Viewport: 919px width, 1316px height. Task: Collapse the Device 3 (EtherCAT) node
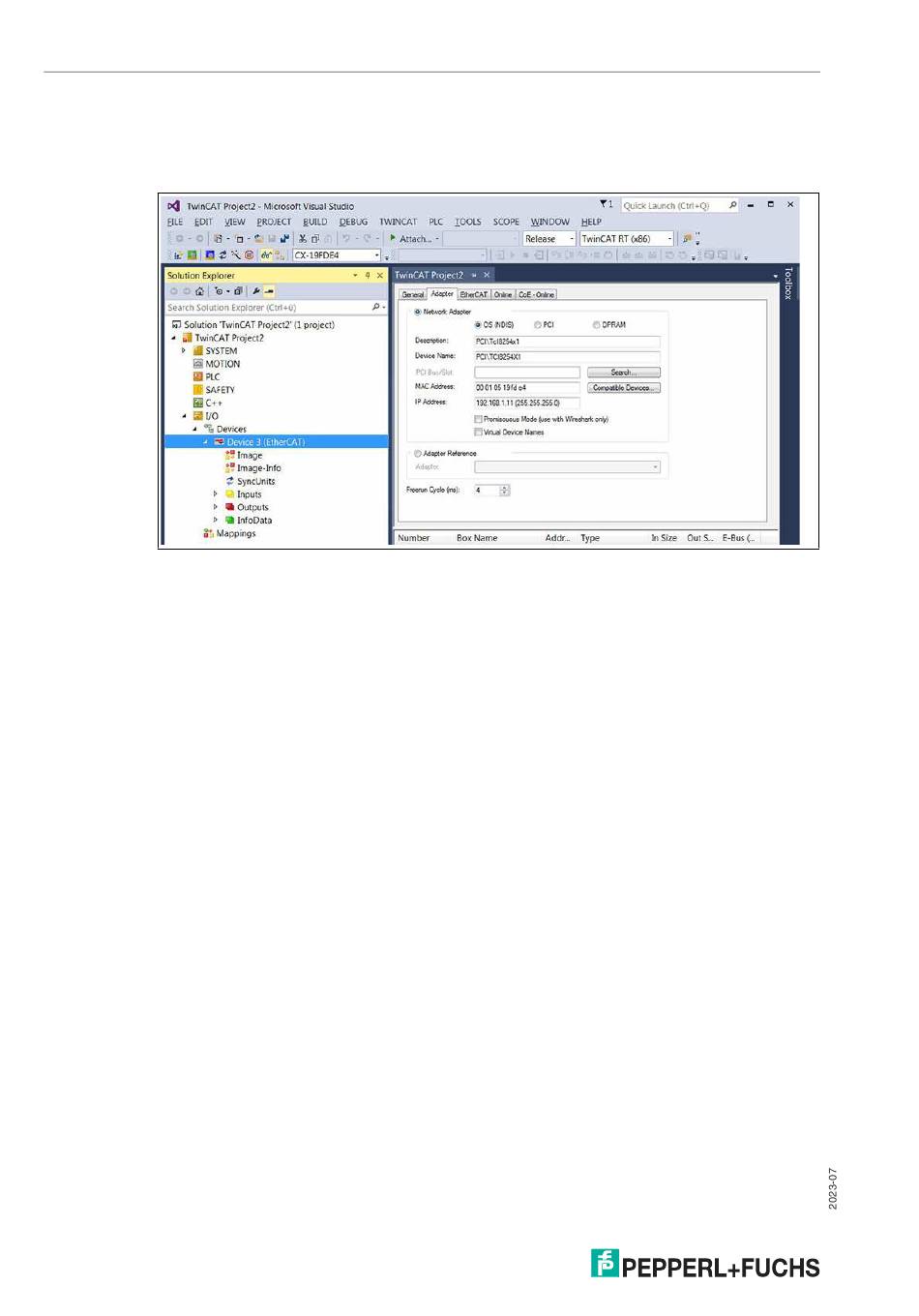pos(205,442)
